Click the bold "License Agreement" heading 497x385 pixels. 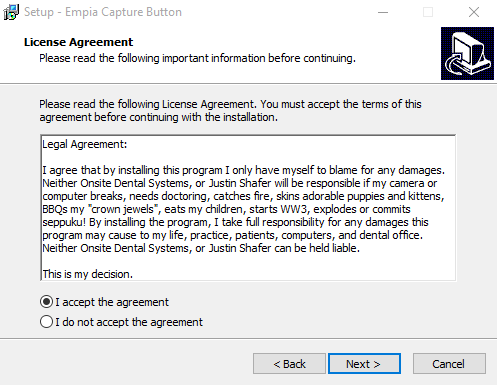point(78,42)
